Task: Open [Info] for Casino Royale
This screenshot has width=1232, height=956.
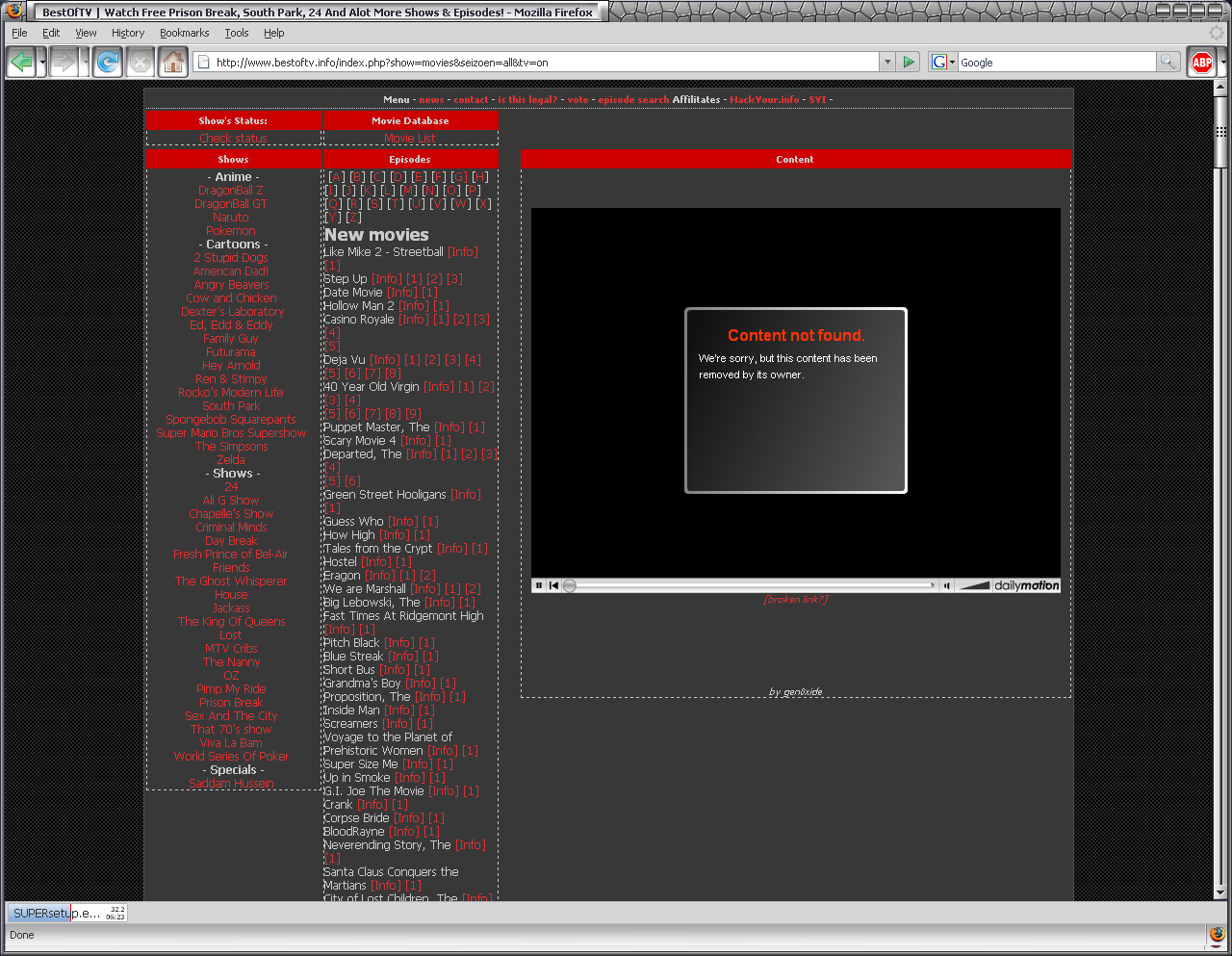Action: click(414, 320)
